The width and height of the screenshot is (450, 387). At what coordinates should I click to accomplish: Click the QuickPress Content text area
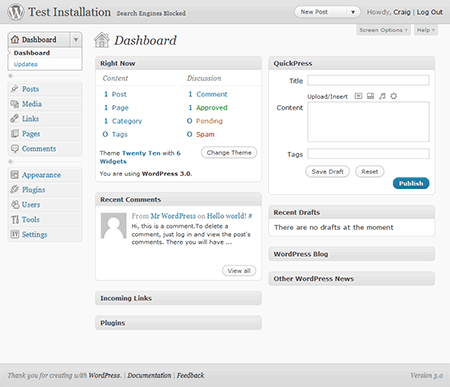click(x=368, y=122)
